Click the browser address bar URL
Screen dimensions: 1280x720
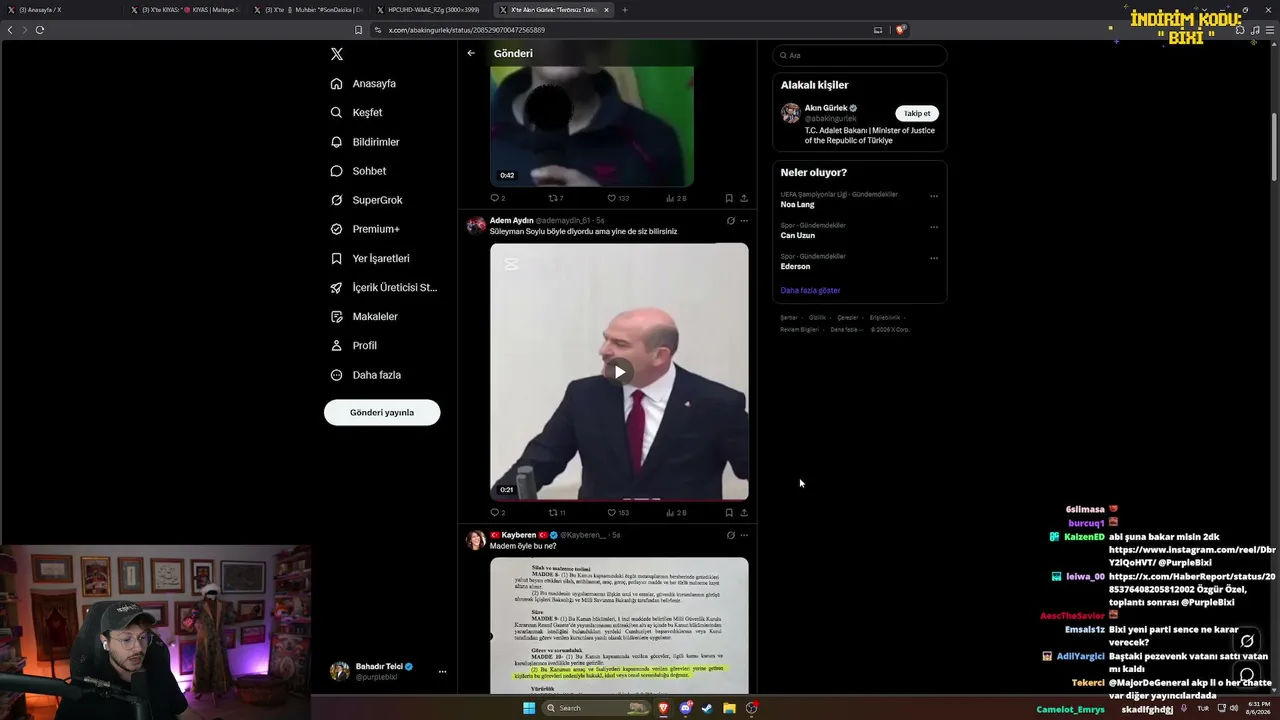[467, 30]
